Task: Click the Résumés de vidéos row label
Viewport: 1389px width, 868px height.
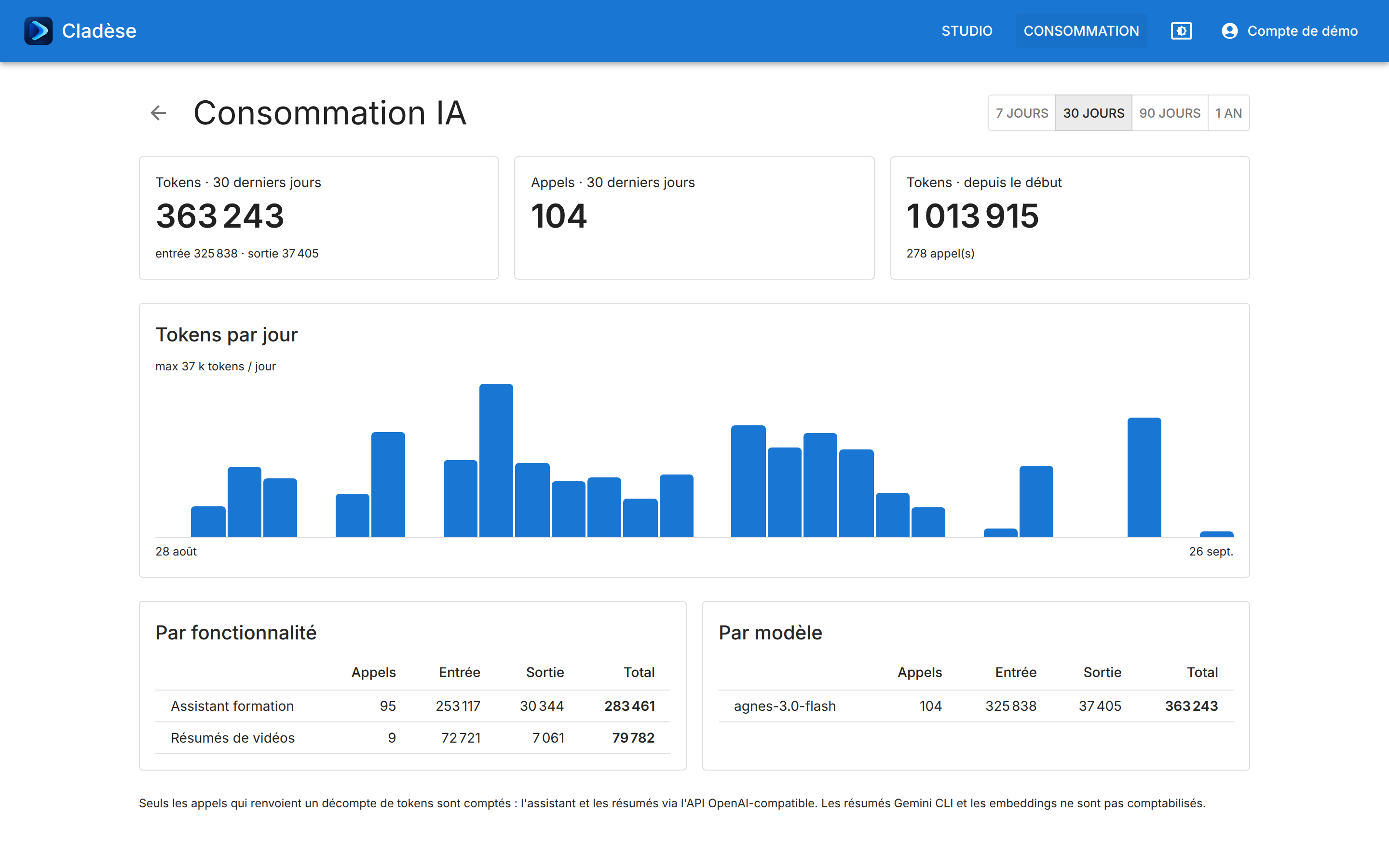Action: (232, 738)
